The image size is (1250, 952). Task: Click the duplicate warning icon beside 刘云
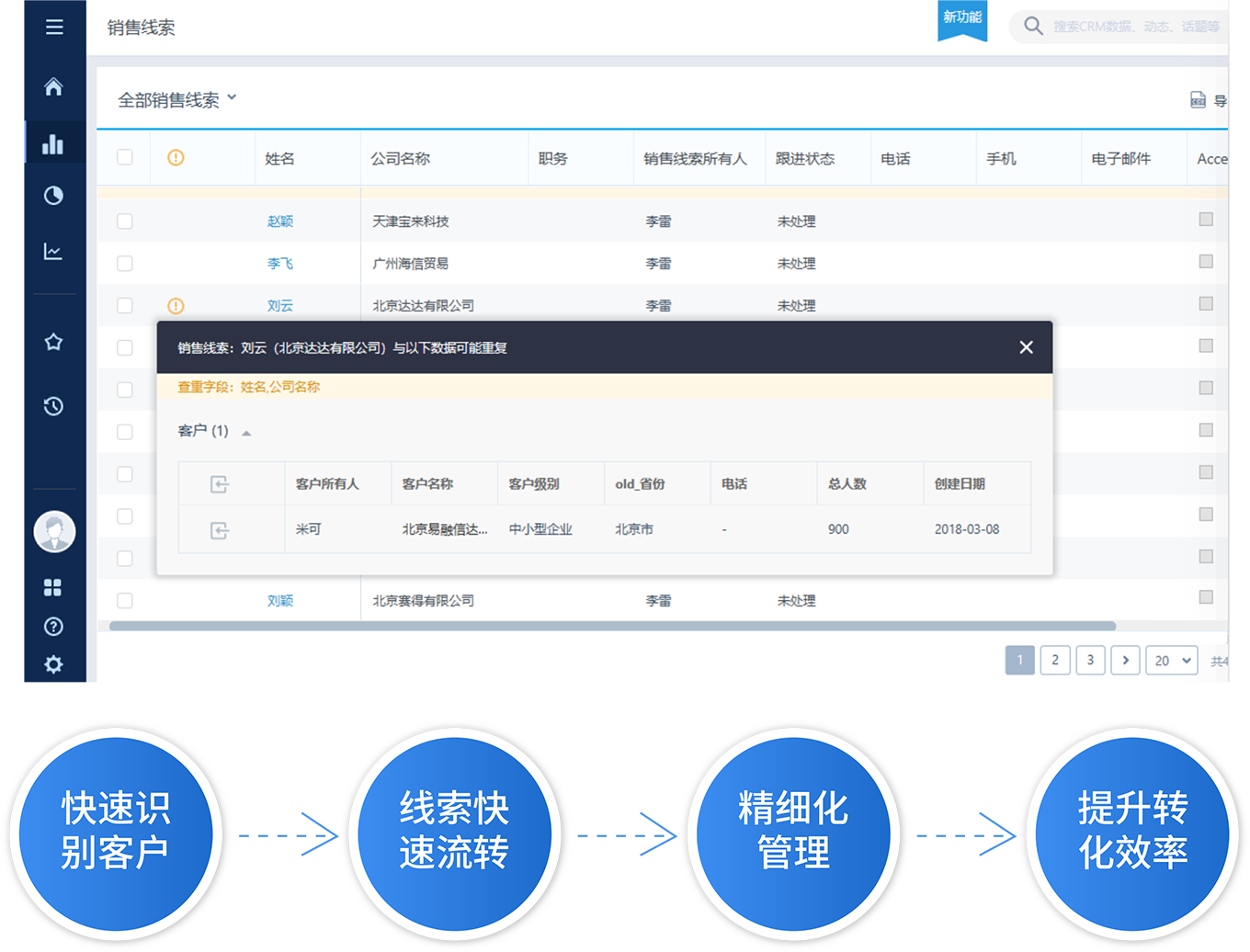point(176,305)
